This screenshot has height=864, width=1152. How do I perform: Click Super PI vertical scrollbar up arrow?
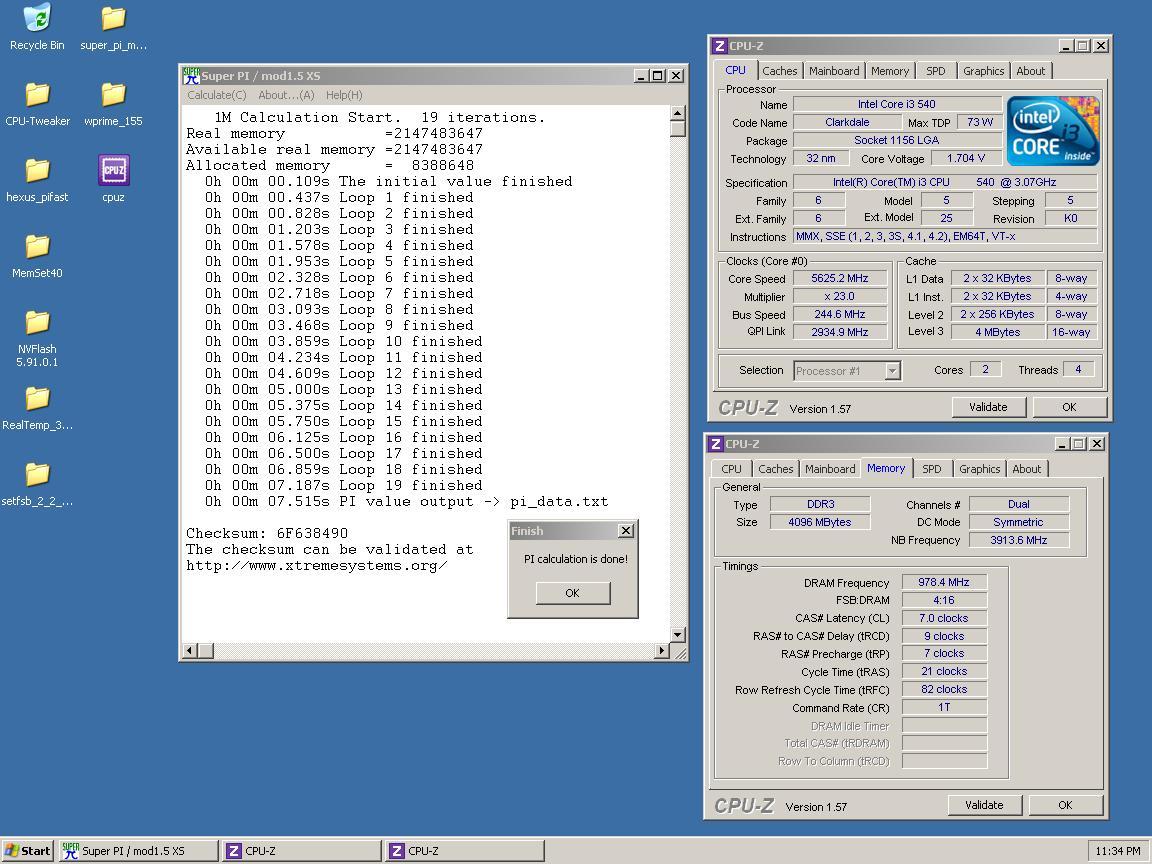click(677, 113)
